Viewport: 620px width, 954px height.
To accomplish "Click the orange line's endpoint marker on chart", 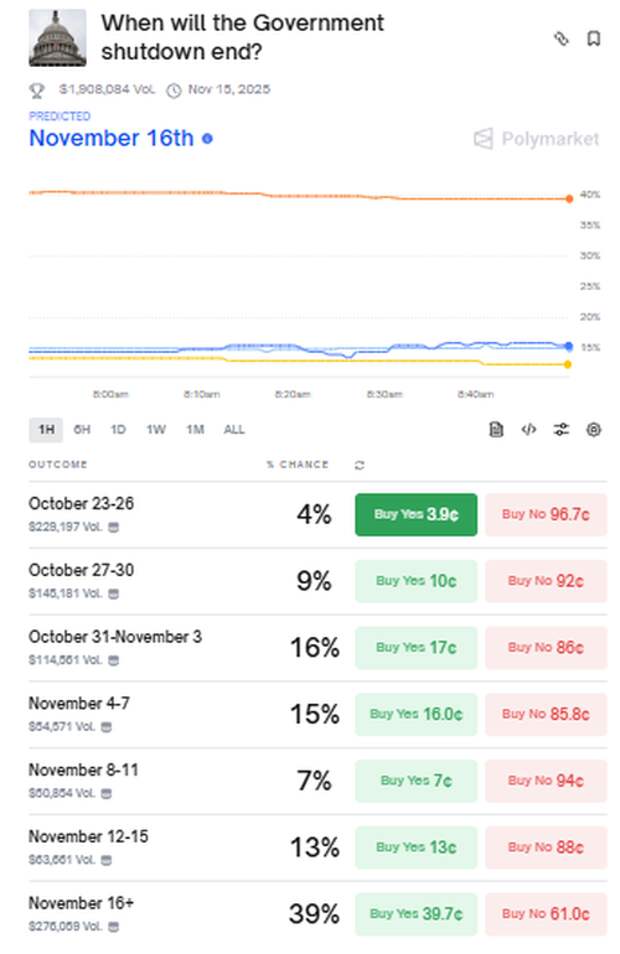I will tap(569, 199).
